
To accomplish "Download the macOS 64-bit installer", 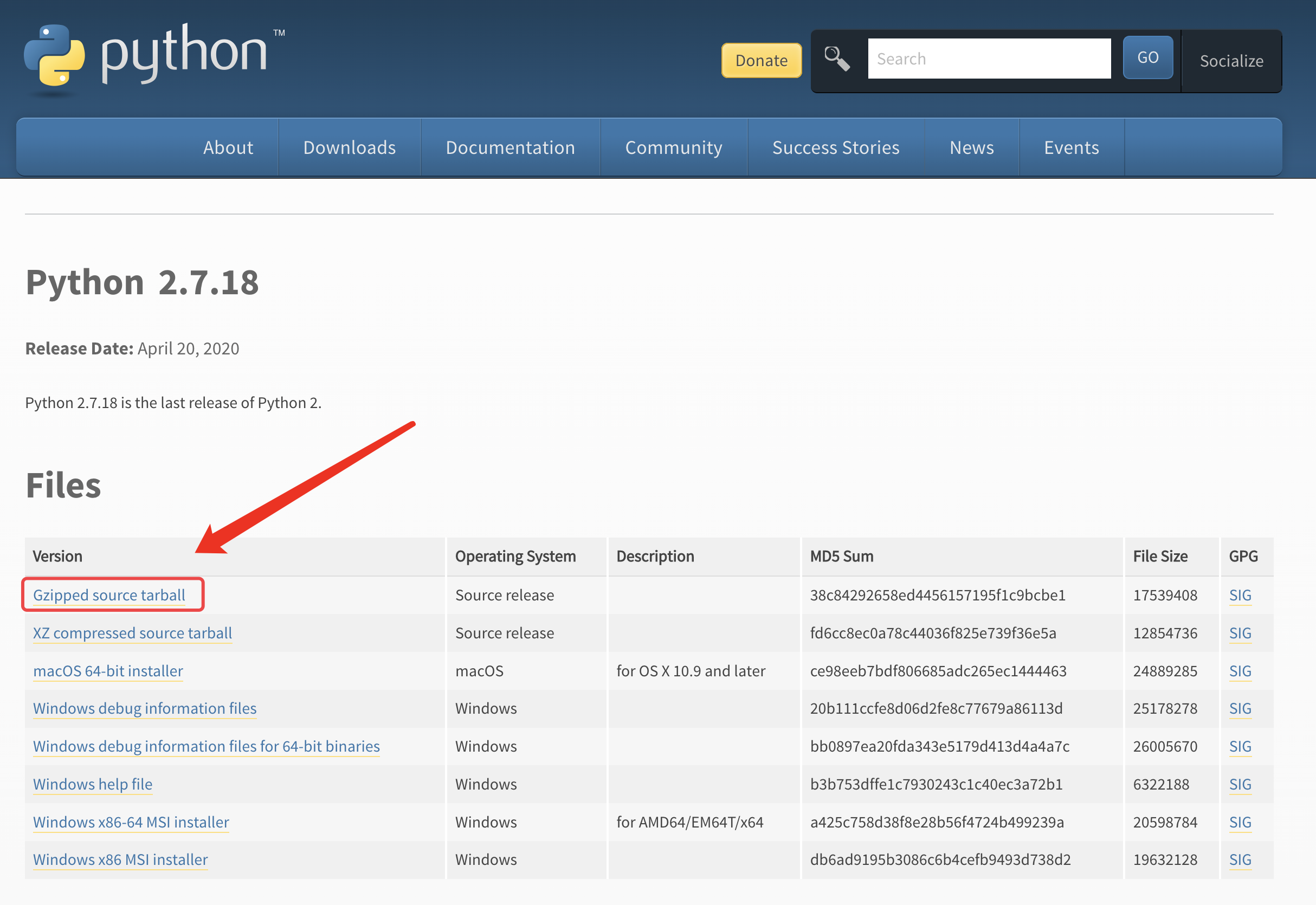I will coord(108,671).
